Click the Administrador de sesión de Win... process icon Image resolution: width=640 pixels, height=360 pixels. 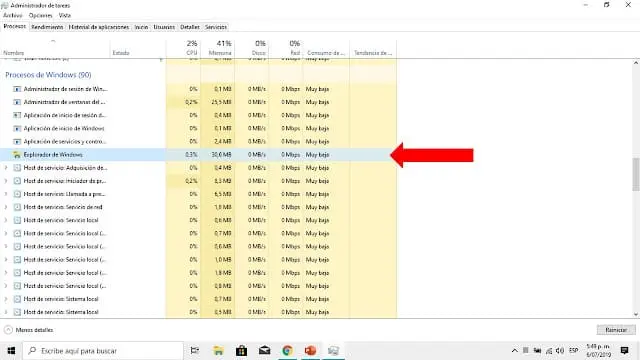tap(17, 89)
